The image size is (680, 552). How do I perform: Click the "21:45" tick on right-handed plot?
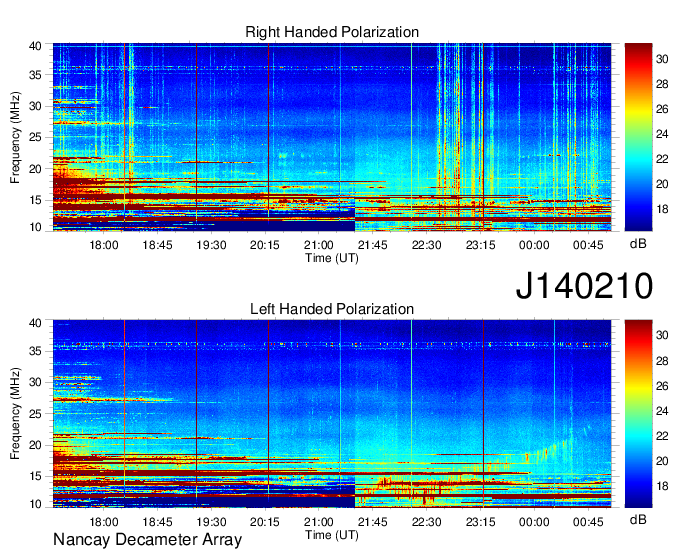[x=373, y=245]
